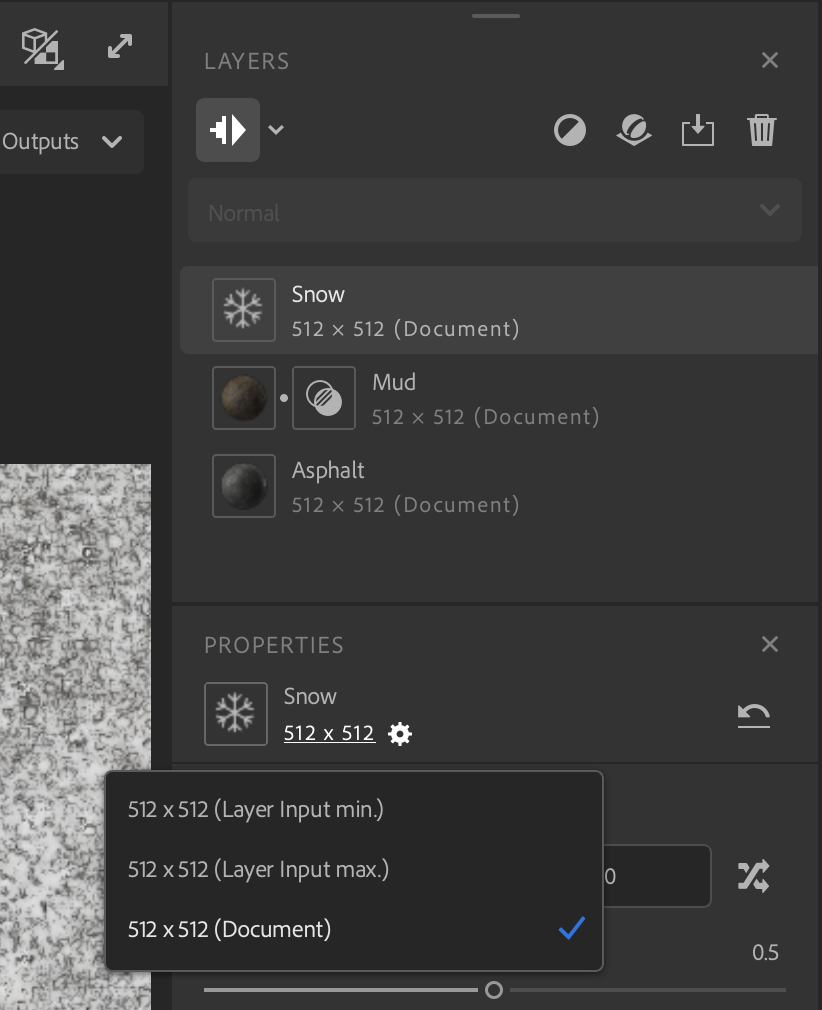Open Snow resolution settings via gear icon
Viewport: 822px width, 1010px height.
400,733
